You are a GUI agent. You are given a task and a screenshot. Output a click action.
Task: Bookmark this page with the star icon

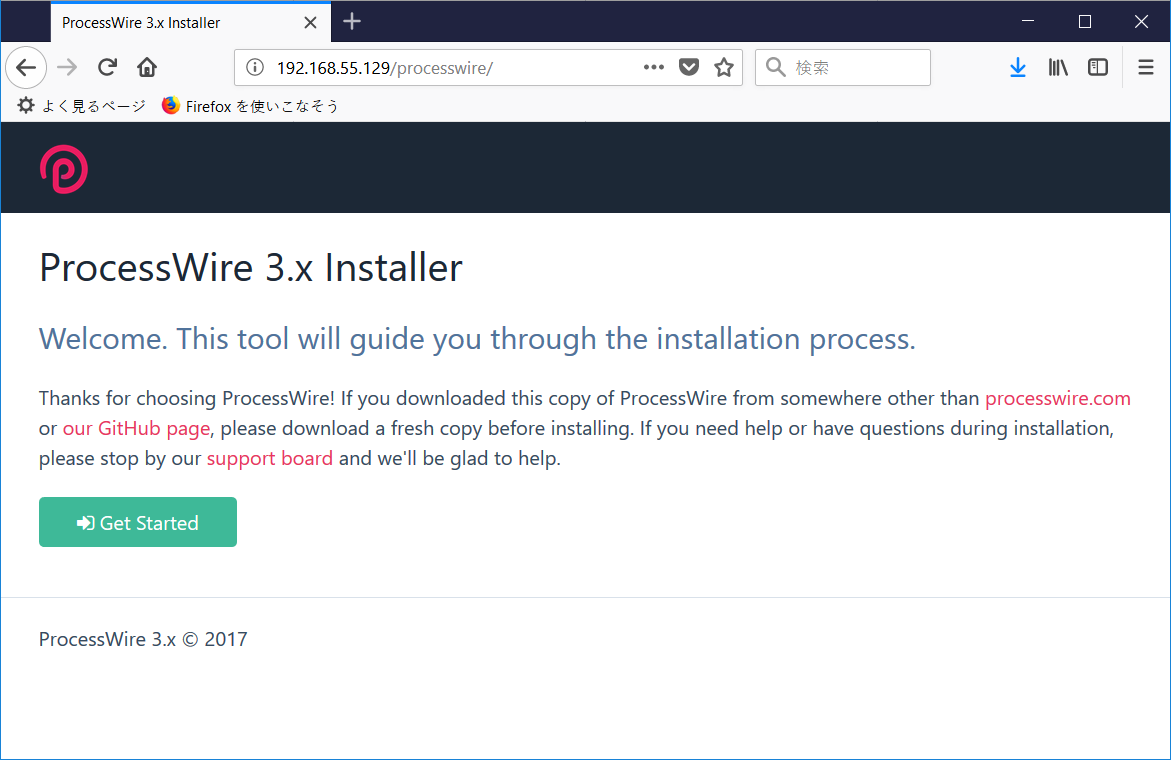723,67
